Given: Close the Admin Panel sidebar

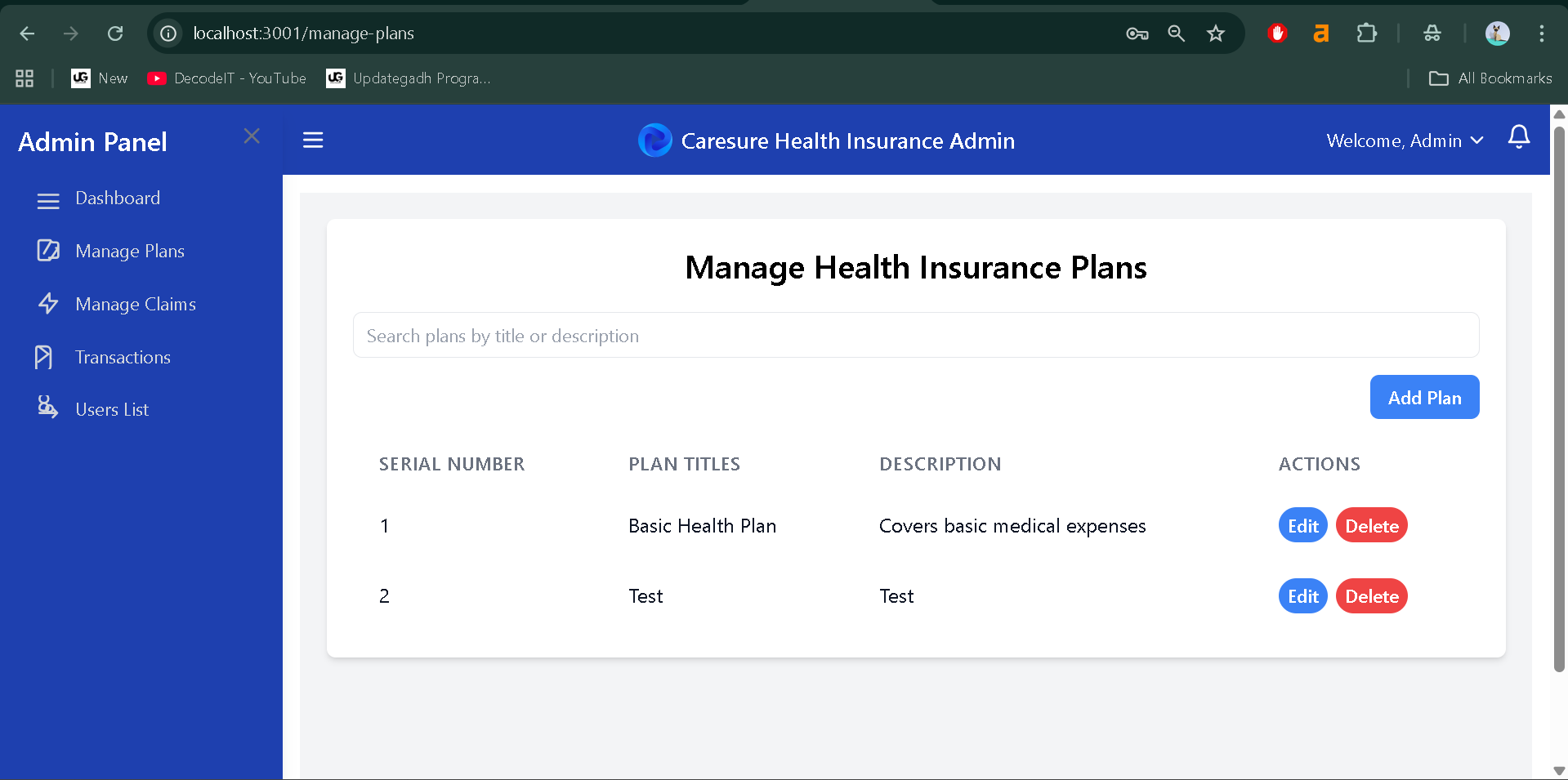Looking at the screenshot, I should (x=252, y=136).
